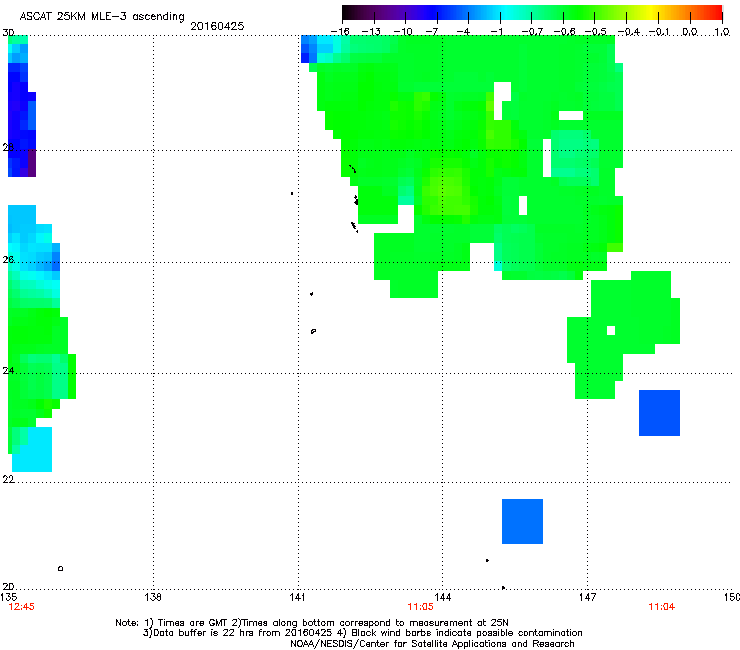Image resolution: width=740 pixels, height=650 pixels.
Task: Click the isolated blue data square below latitude 22
Action: 522,521
